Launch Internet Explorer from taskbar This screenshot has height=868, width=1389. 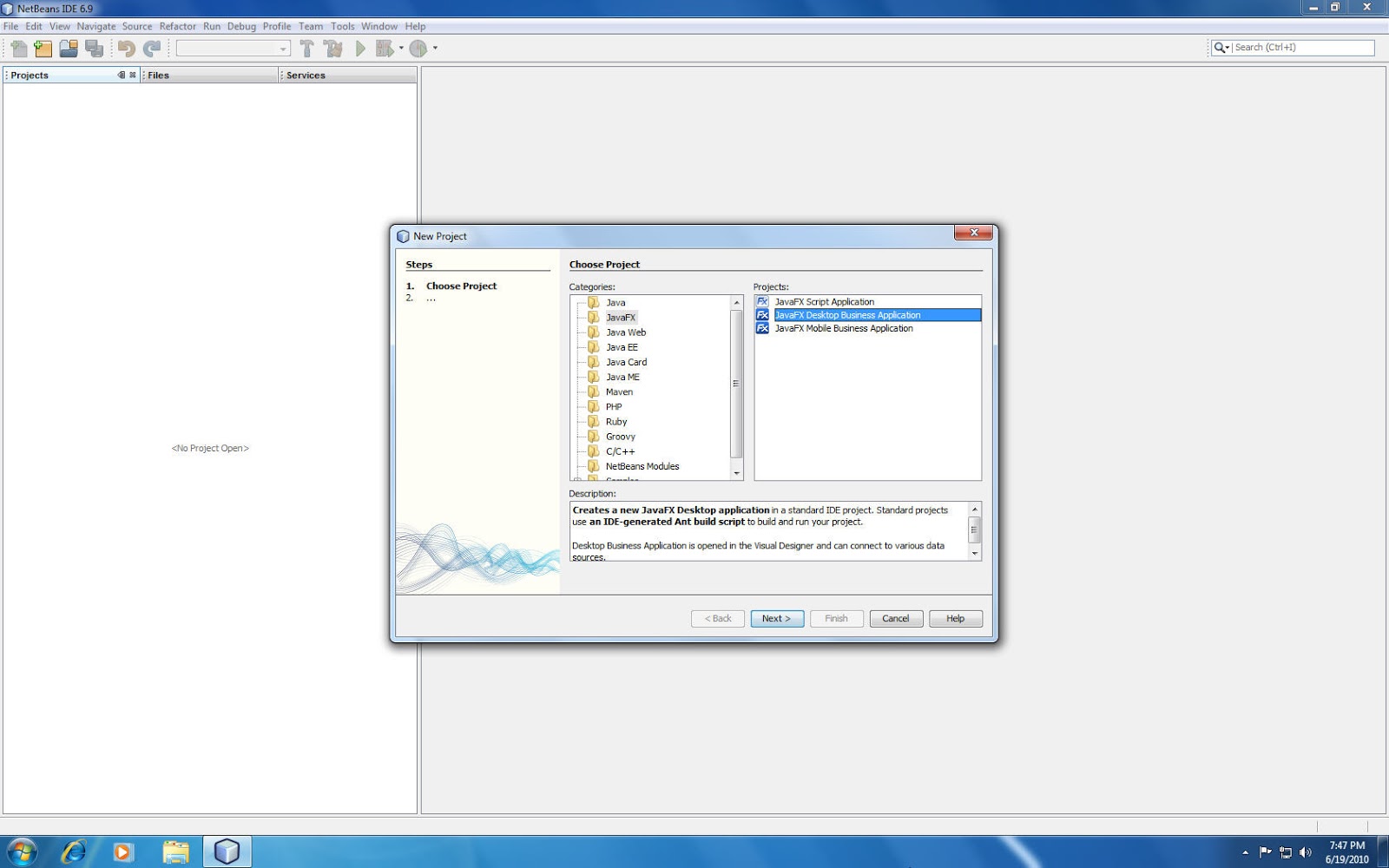[x=73, y=852]
